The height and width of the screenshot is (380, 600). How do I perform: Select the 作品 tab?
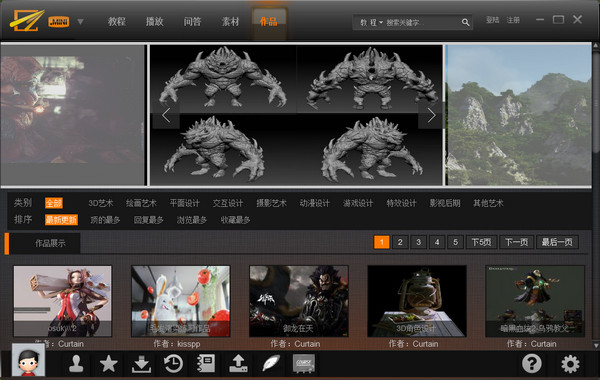click(x=269, y=21)
